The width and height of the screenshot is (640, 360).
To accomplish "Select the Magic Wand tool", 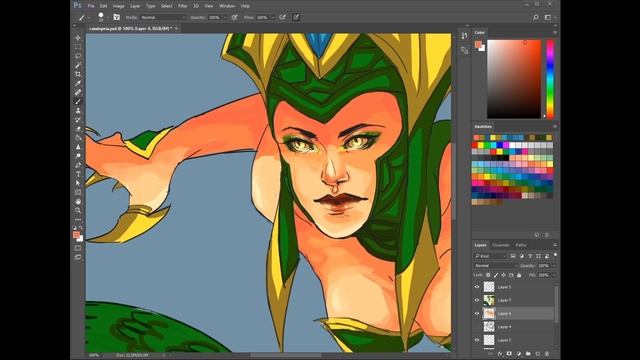I will [78, 65].
